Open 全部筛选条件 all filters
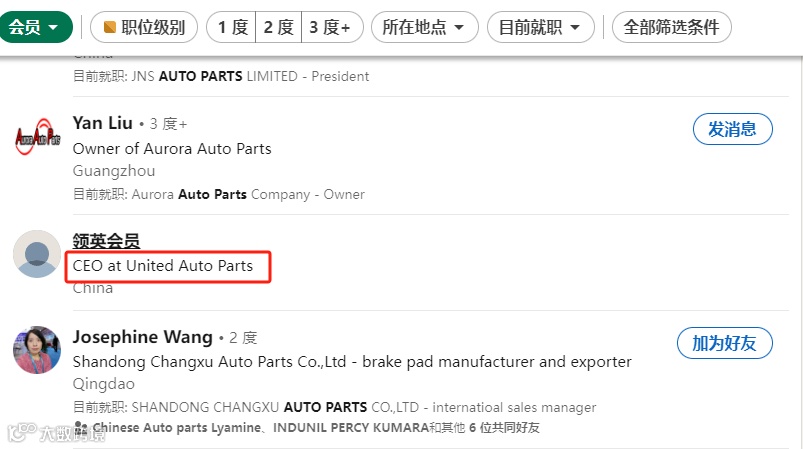803x449 pixels. pos(671,27)
